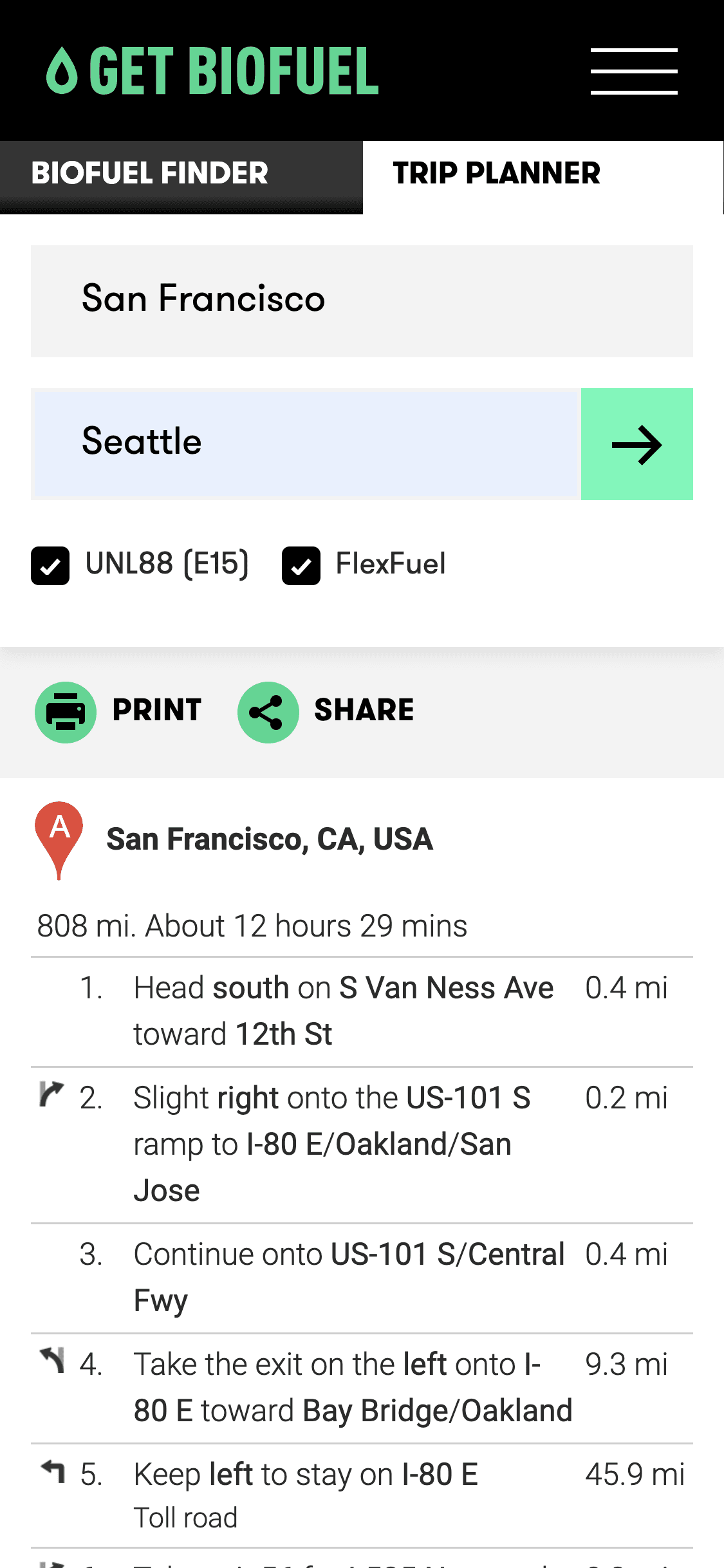This screenshot has height=1568, width=724.
Task: Uncheck the FlexFuel checkbox
Action: point(301,566)
